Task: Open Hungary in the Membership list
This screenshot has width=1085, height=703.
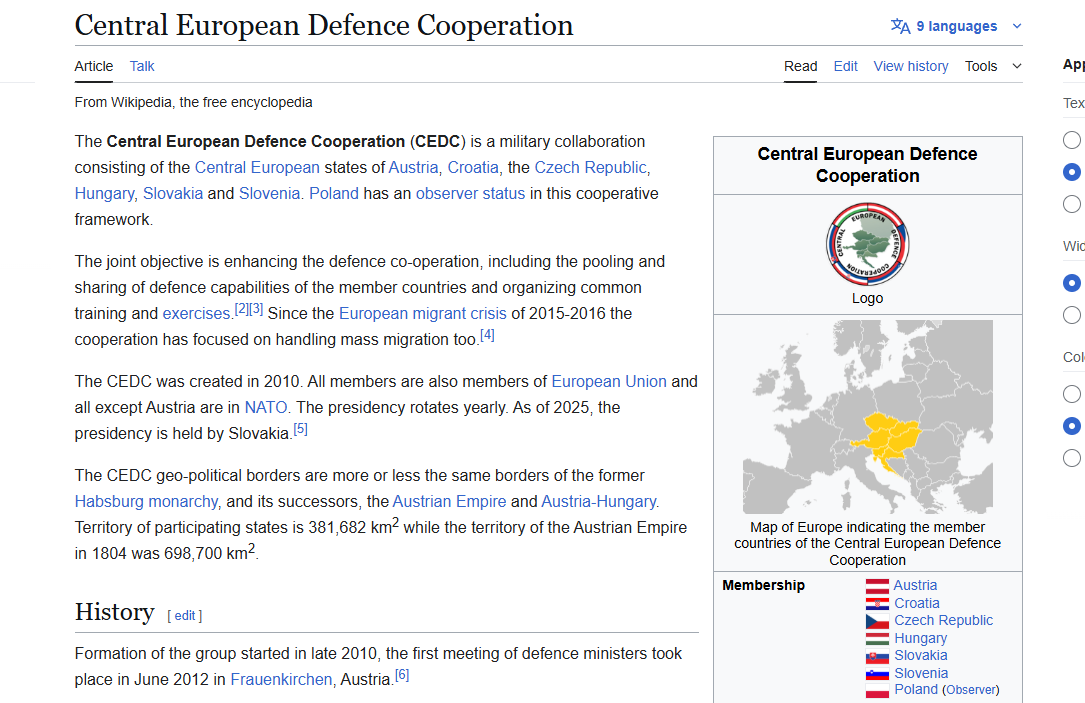Action: pyautogui.click(x=920, y=638)
